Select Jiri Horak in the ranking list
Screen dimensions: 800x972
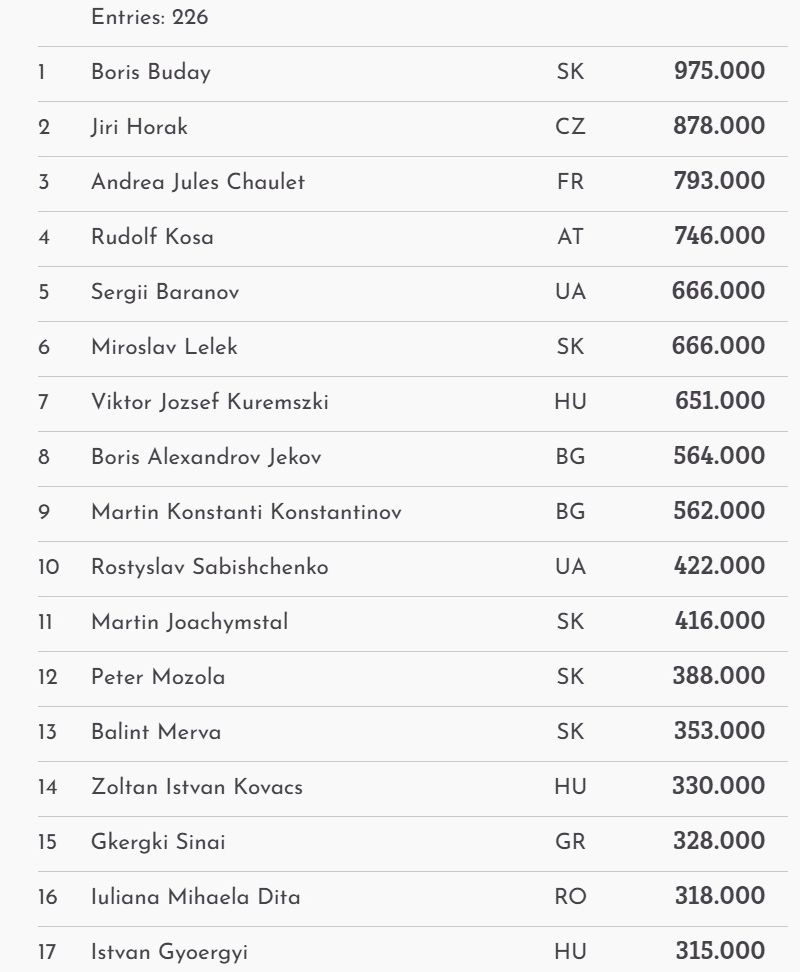[139, 127]
